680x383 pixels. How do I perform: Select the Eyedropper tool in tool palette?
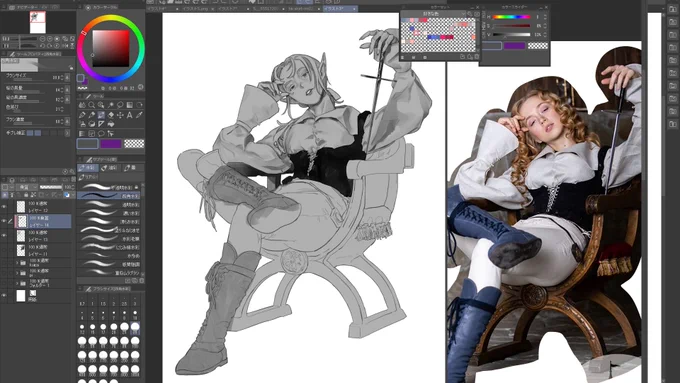pos(139,115)
